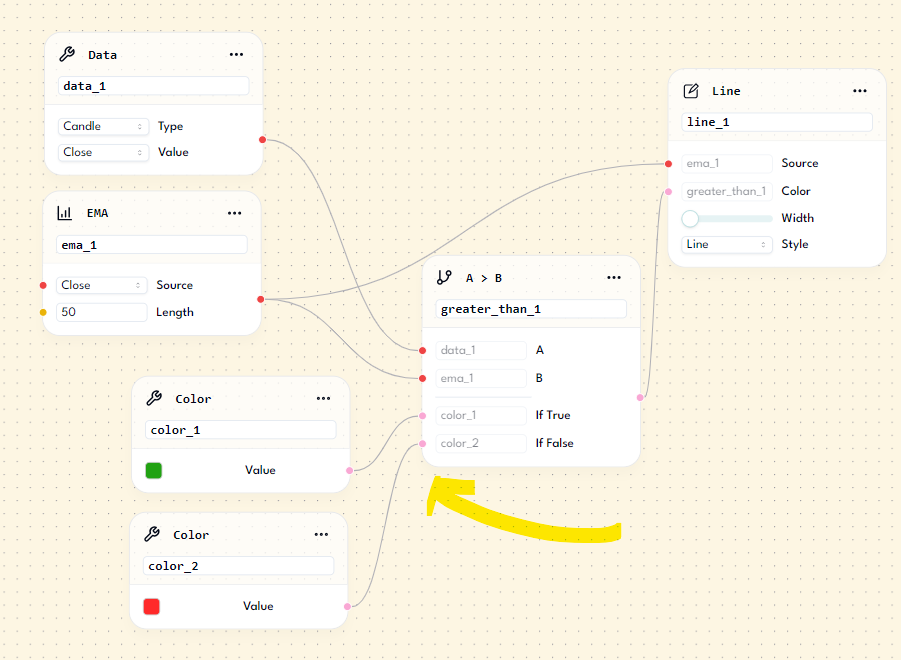Click the wrench icon on color_2 node

(152, 535)
